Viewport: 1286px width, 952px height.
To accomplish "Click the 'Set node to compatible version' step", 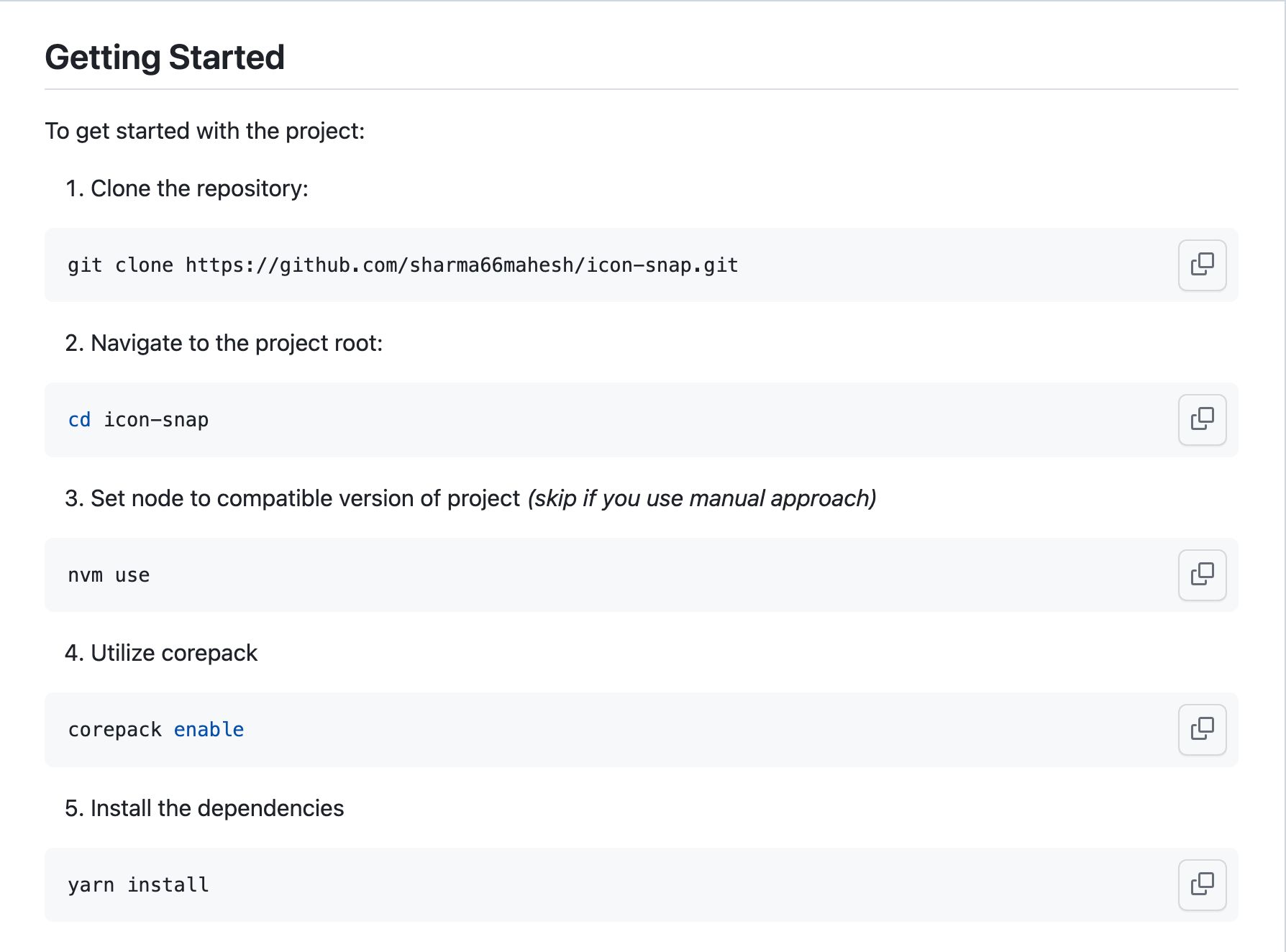I will (305, 498).
